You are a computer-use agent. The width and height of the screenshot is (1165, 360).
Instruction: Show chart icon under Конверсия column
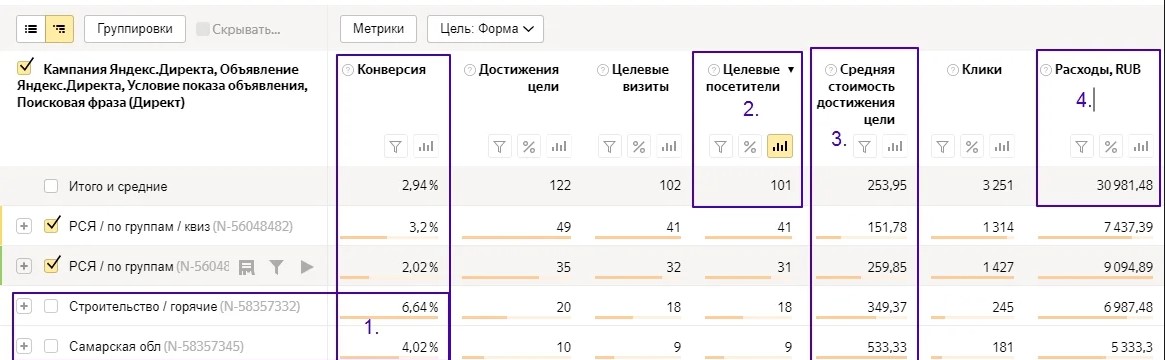[425, 146]
